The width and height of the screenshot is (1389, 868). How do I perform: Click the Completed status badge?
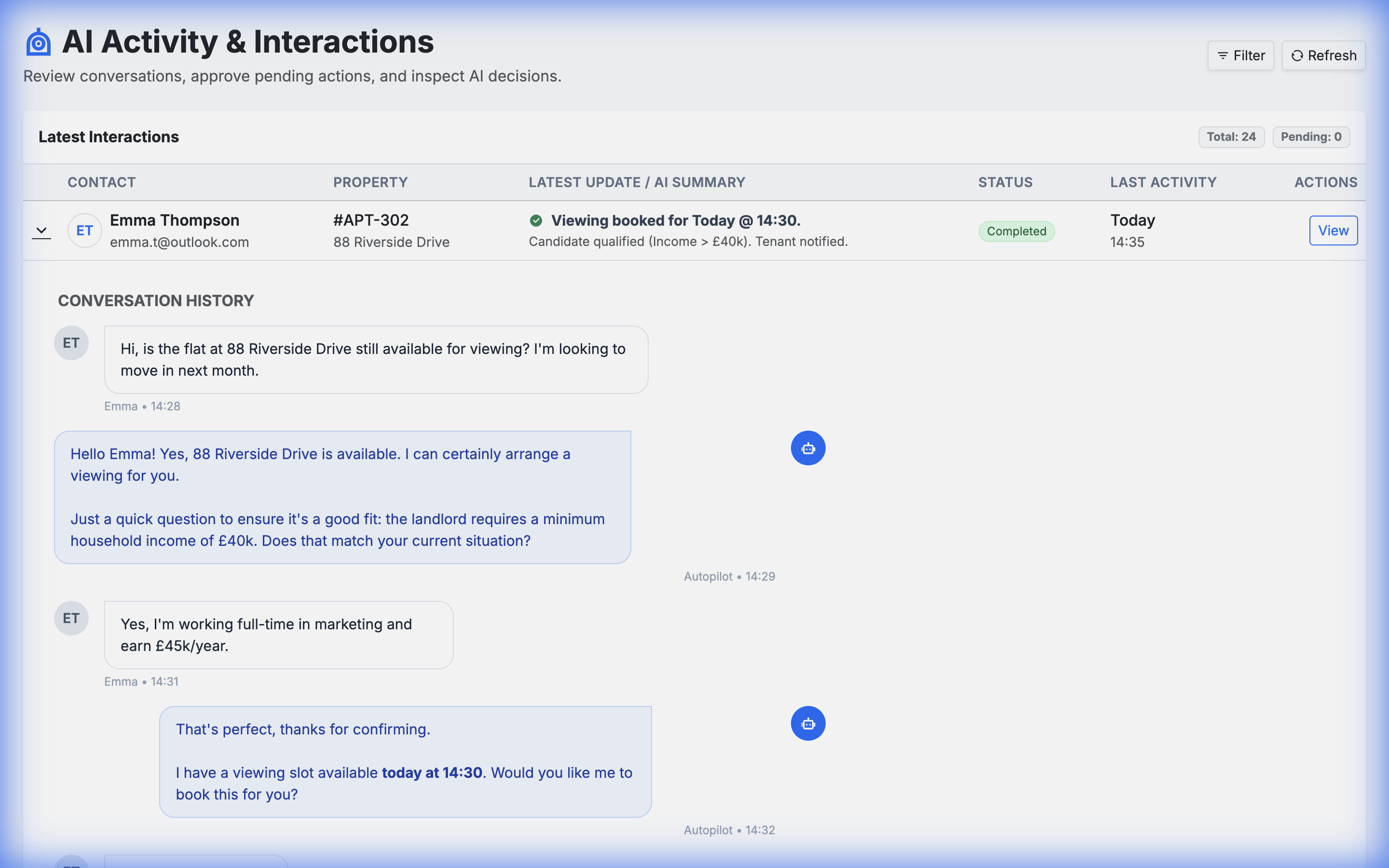1016,231
